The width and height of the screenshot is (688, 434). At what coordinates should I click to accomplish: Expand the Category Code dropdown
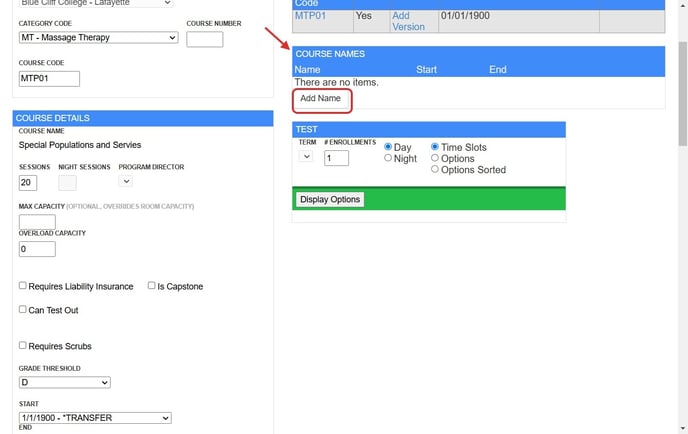coord(98,38)
